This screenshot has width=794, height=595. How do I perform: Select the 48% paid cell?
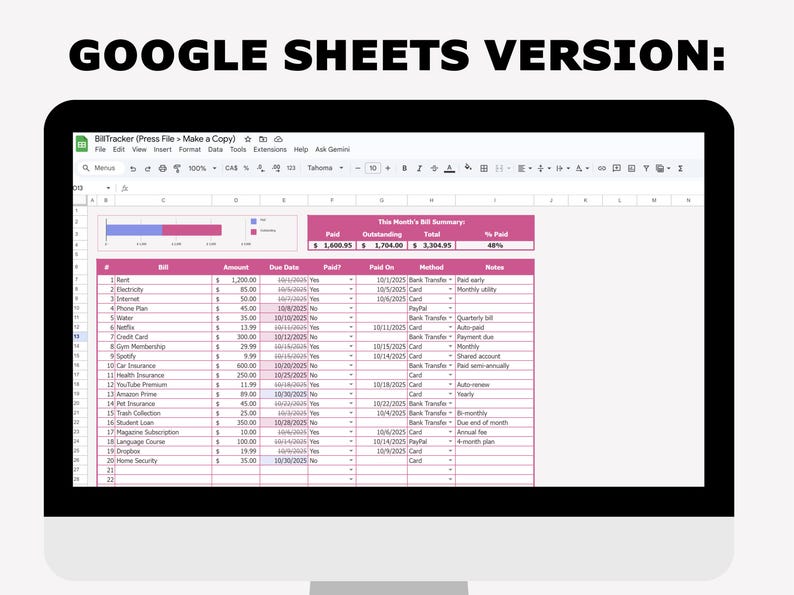(x=495, y=246)
